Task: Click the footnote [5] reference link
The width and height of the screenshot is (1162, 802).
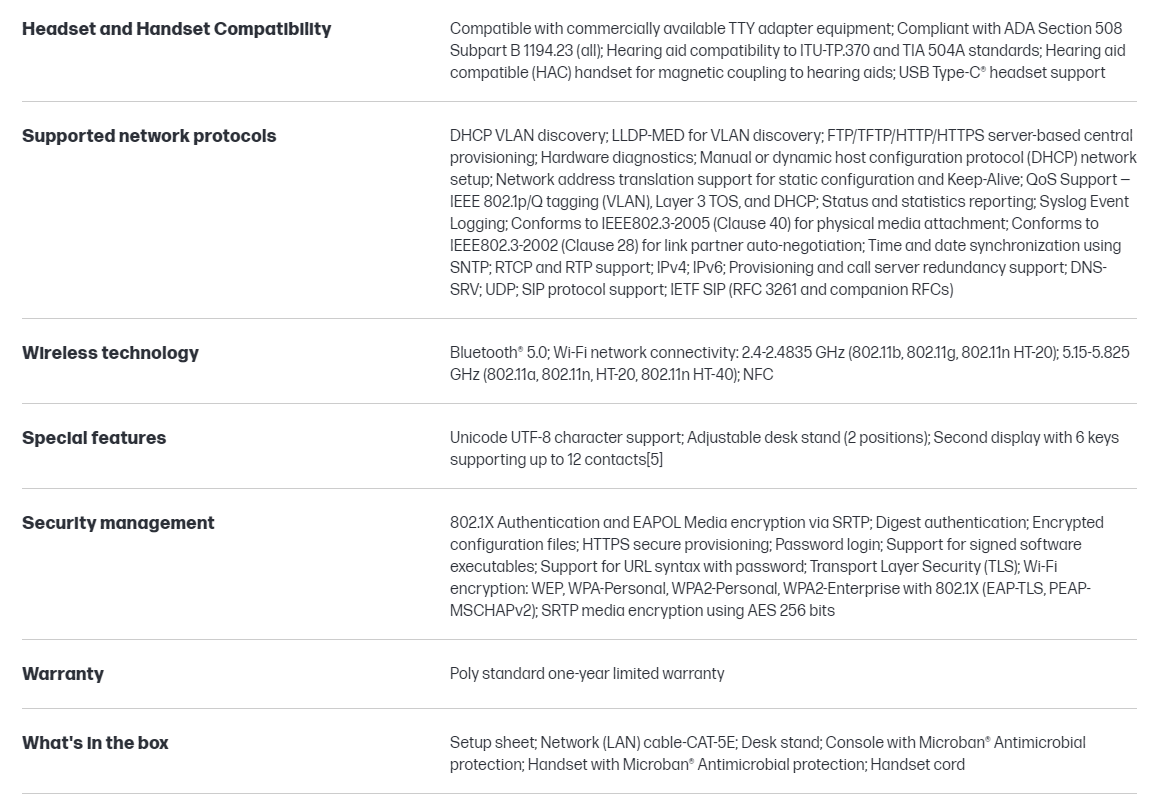Action: pyautogui.click(x=653, y=460)
